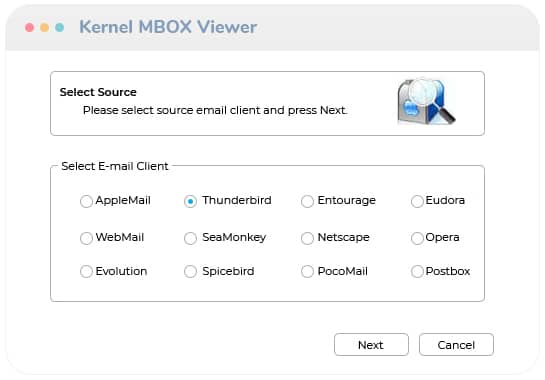The width and height of the screenshot is (545, 380).
Task: Click the Cancel button
Action: tap(456, 345)
